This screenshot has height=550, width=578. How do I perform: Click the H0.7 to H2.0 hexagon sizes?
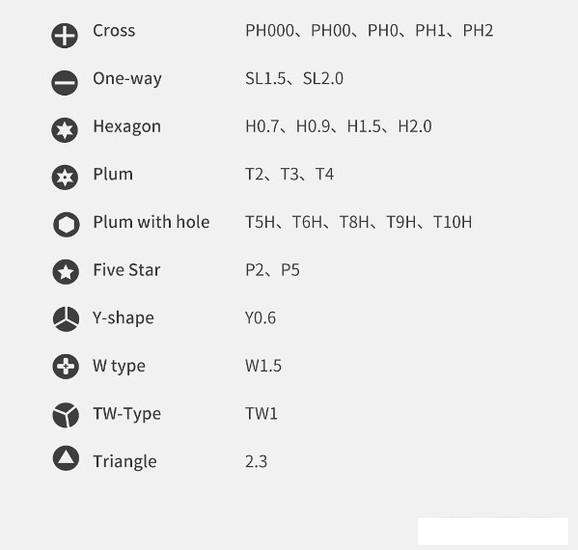click(x=338, y=126)
